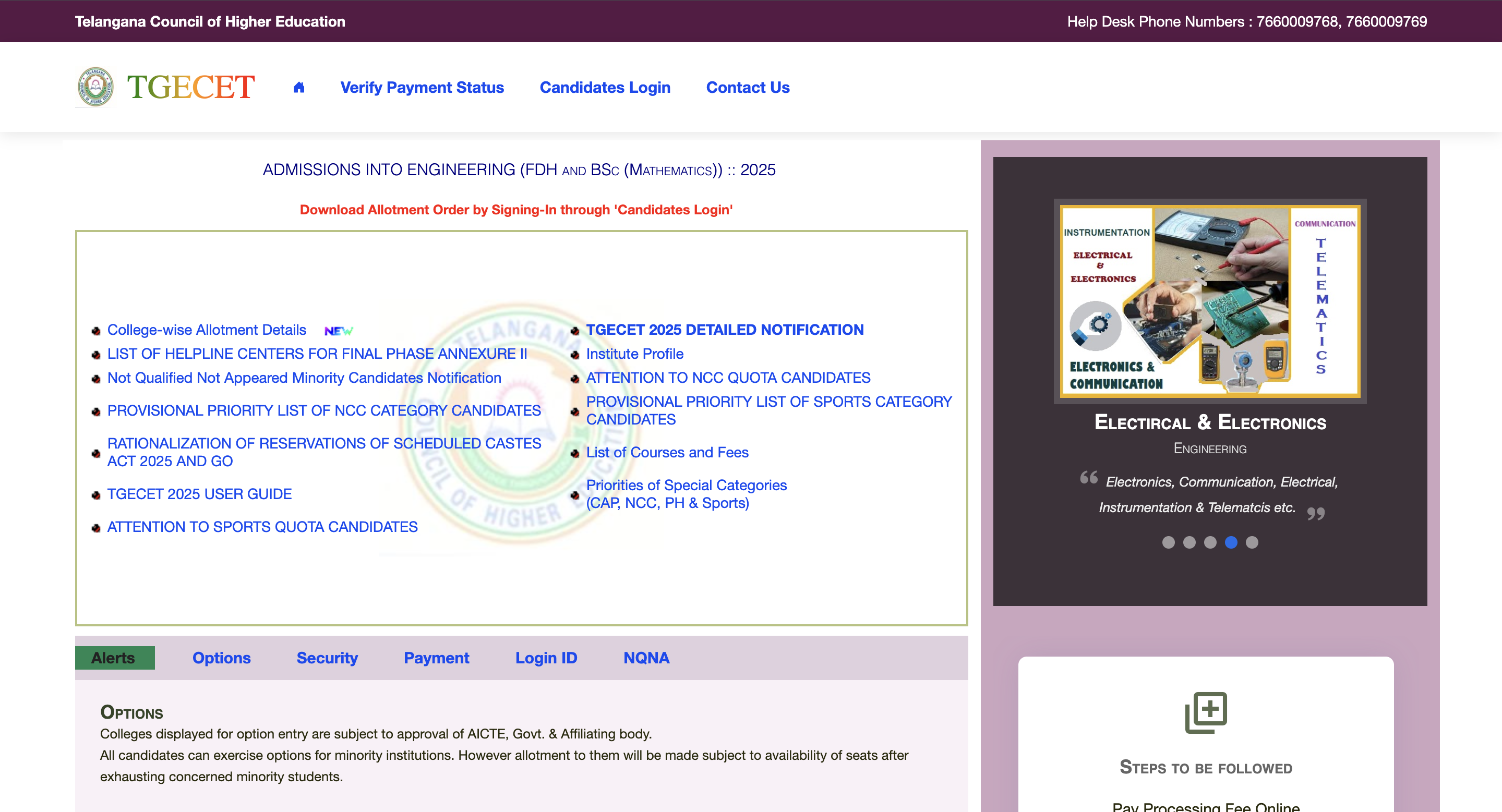
Task: Open Attention to Sports Quota Candidates link
Action: (x=262, y=526)
